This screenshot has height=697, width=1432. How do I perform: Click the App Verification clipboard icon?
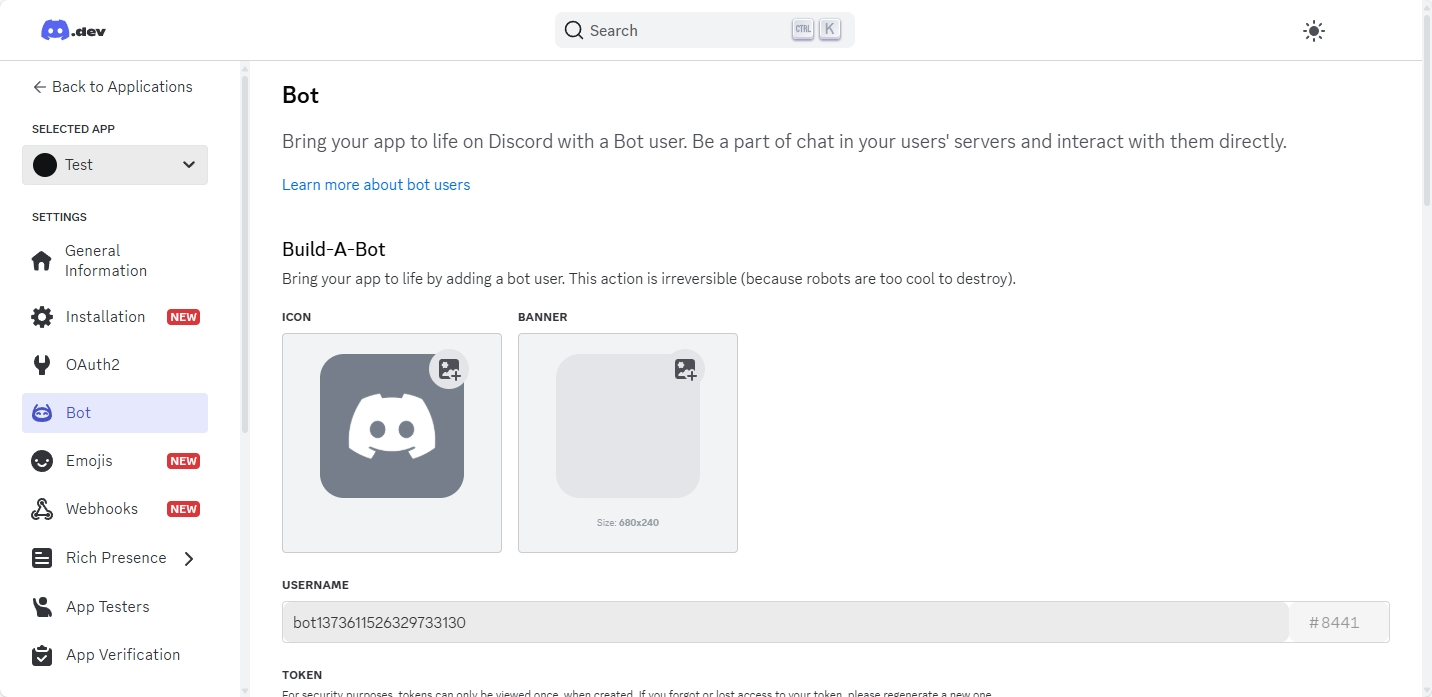pos(42,655)
